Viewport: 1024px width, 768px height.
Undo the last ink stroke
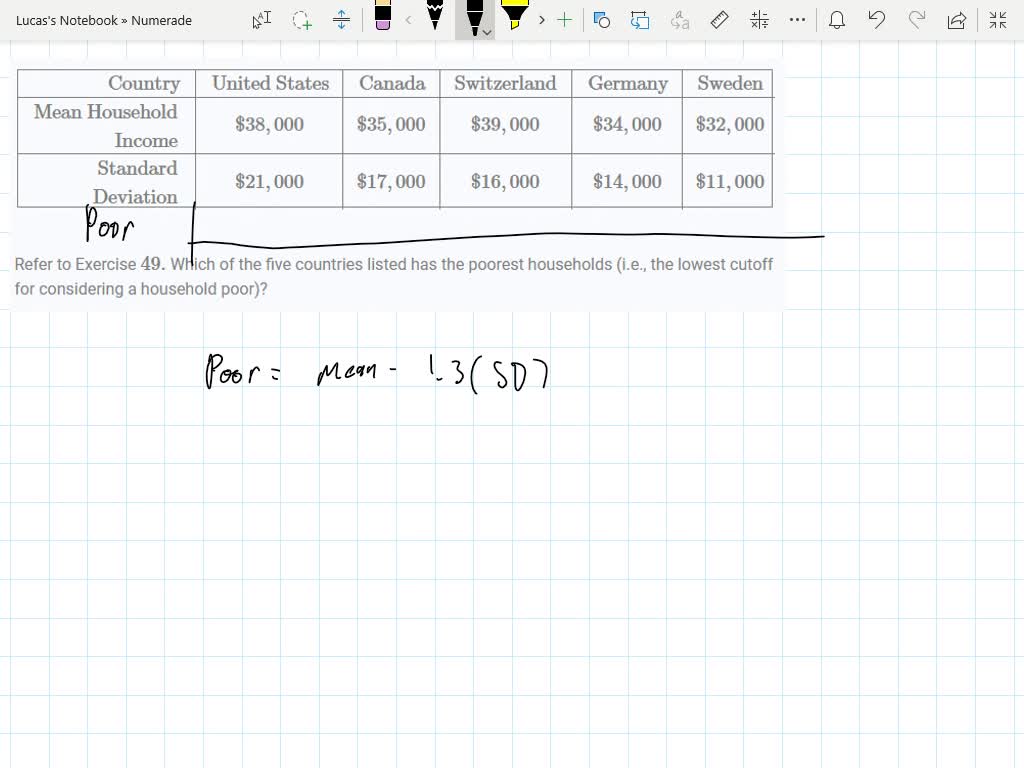(877, 19)
